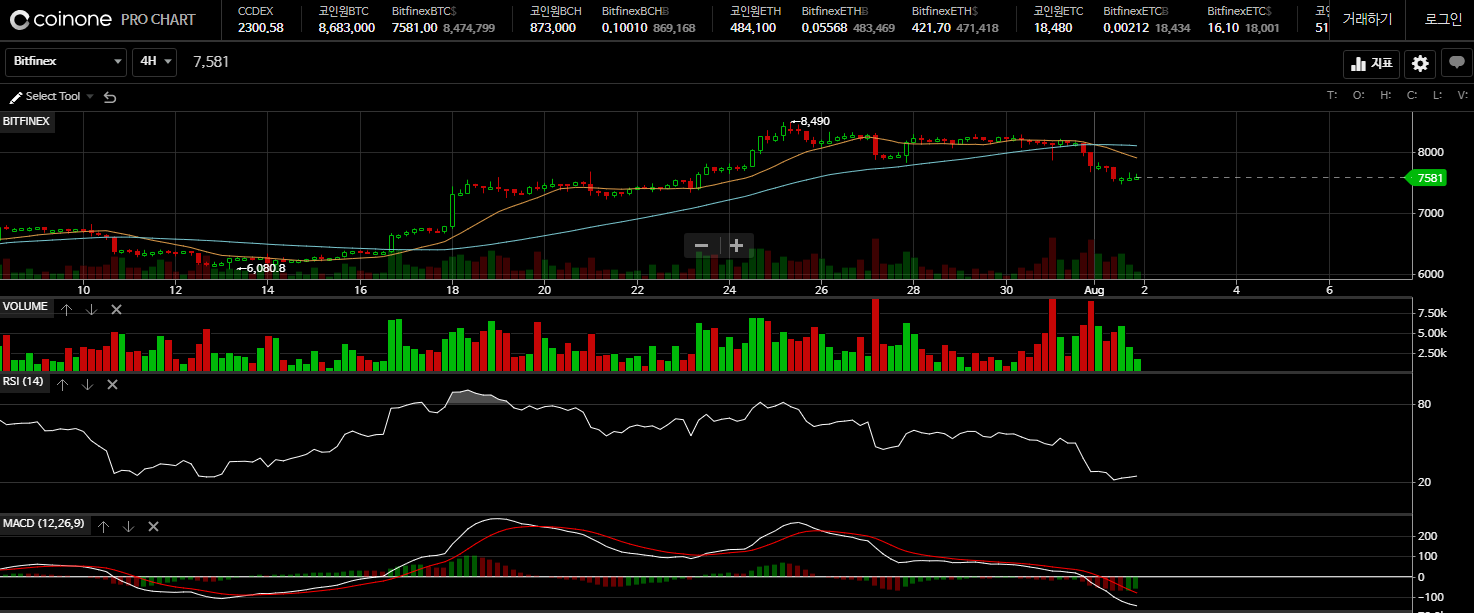Select the BitfinexBCH ticker 0.10010

point(648,19)
